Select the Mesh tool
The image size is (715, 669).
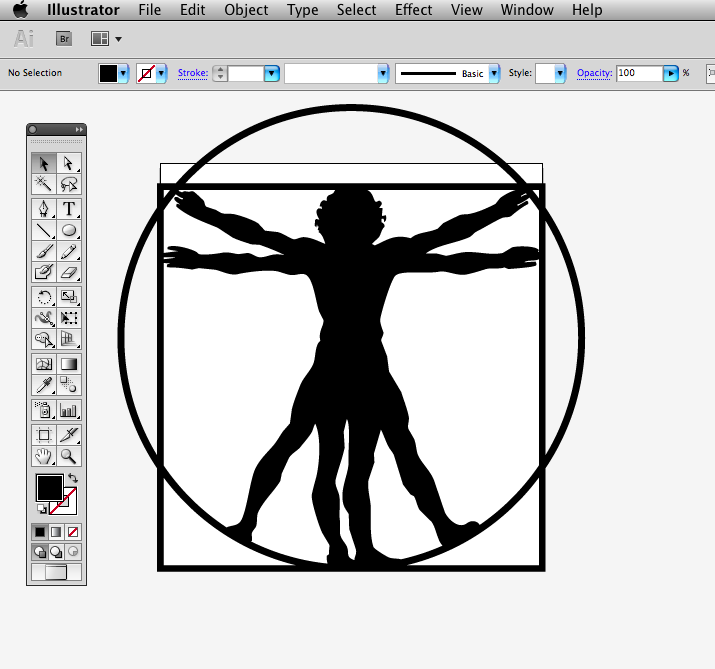pos(44,364)
